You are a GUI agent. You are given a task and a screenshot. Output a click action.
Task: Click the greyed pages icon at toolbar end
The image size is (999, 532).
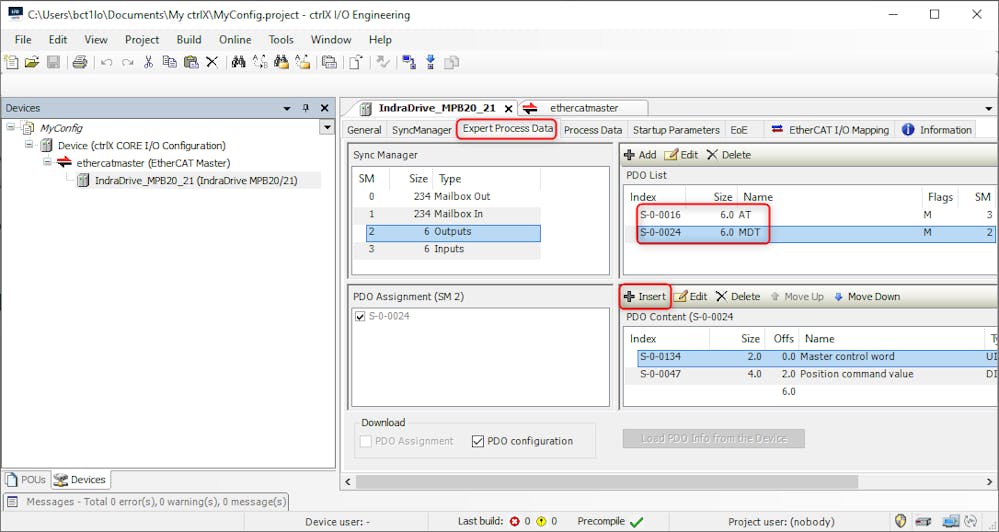click(451, 62)
